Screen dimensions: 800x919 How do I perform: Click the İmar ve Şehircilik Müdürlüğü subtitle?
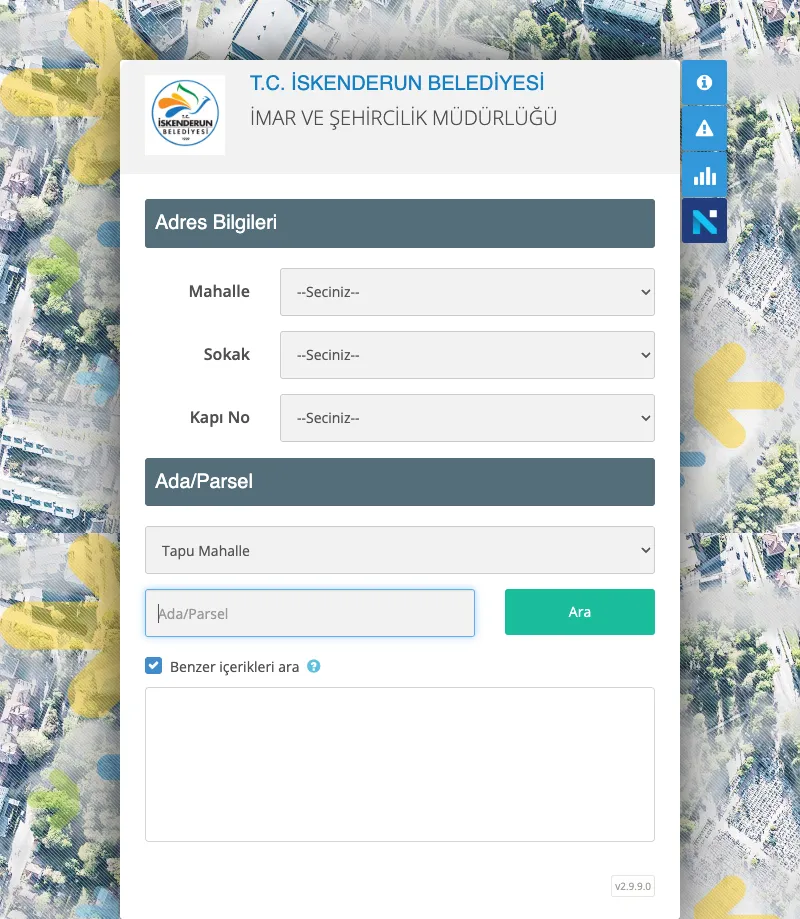(x=403, y=119)
